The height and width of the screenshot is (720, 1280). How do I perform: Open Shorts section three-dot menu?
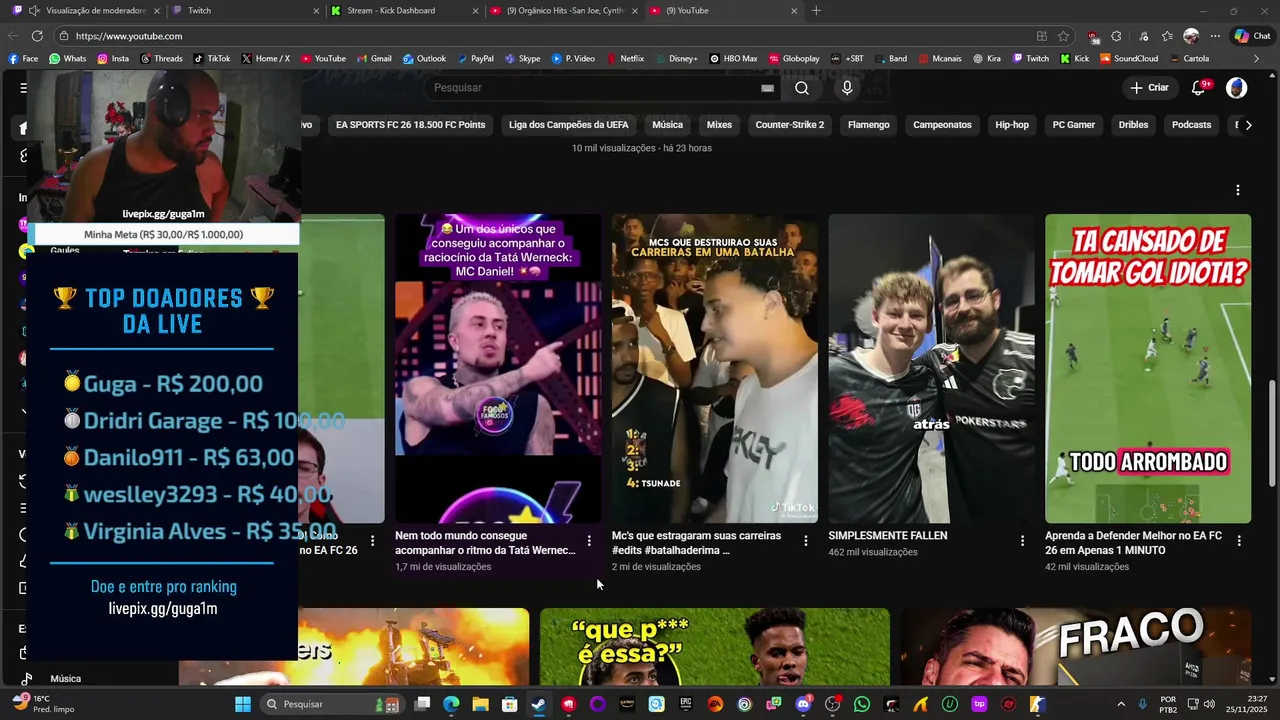tap(1238, 190)
